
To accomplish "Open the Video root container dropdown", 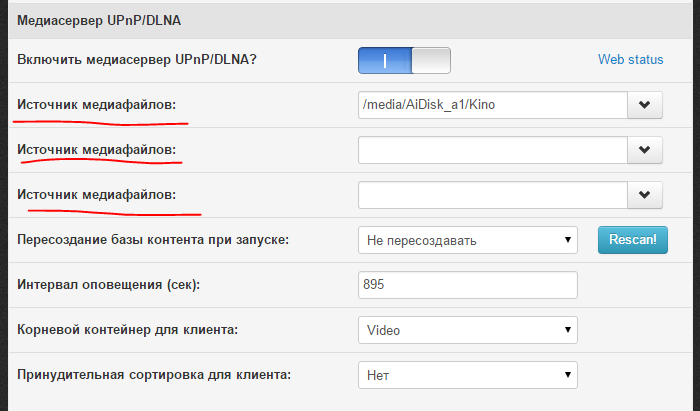I will [x=467, y=330].
